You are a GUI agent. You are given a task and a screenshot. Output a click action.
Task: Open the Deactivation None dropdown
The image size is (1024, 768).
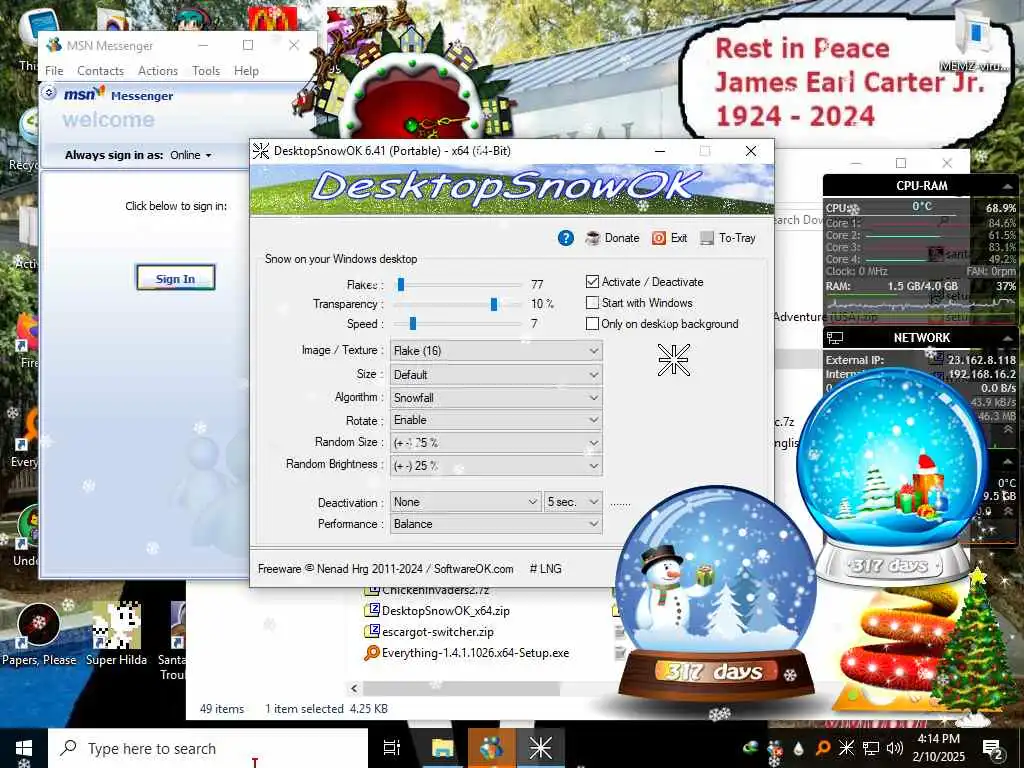465,502
